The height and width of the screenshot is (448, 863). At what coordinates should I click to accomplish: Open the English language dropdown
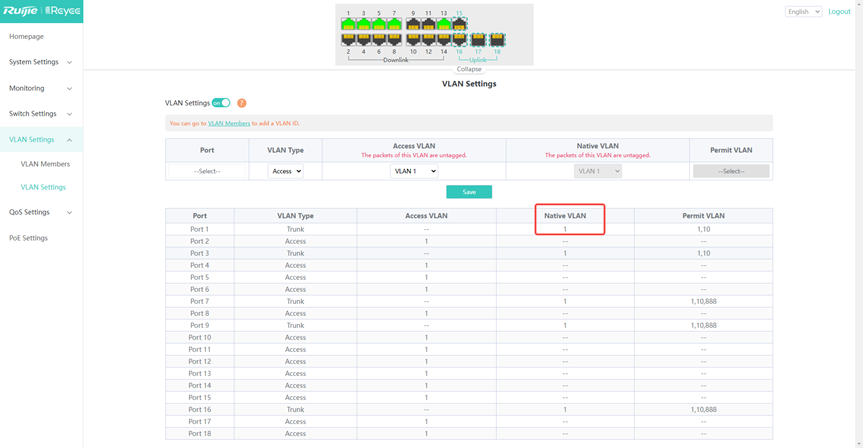[803, 12]
